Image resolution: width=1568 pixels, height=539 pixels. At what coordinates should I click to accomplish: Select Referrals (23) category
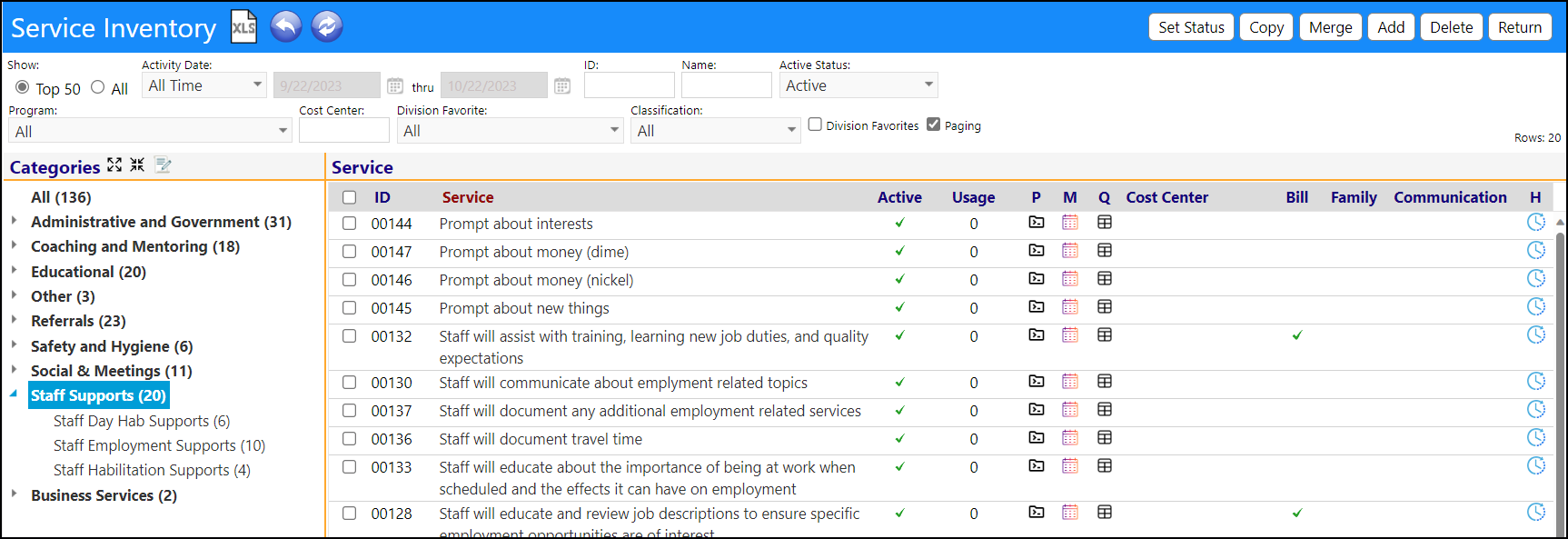coord(78,321)
